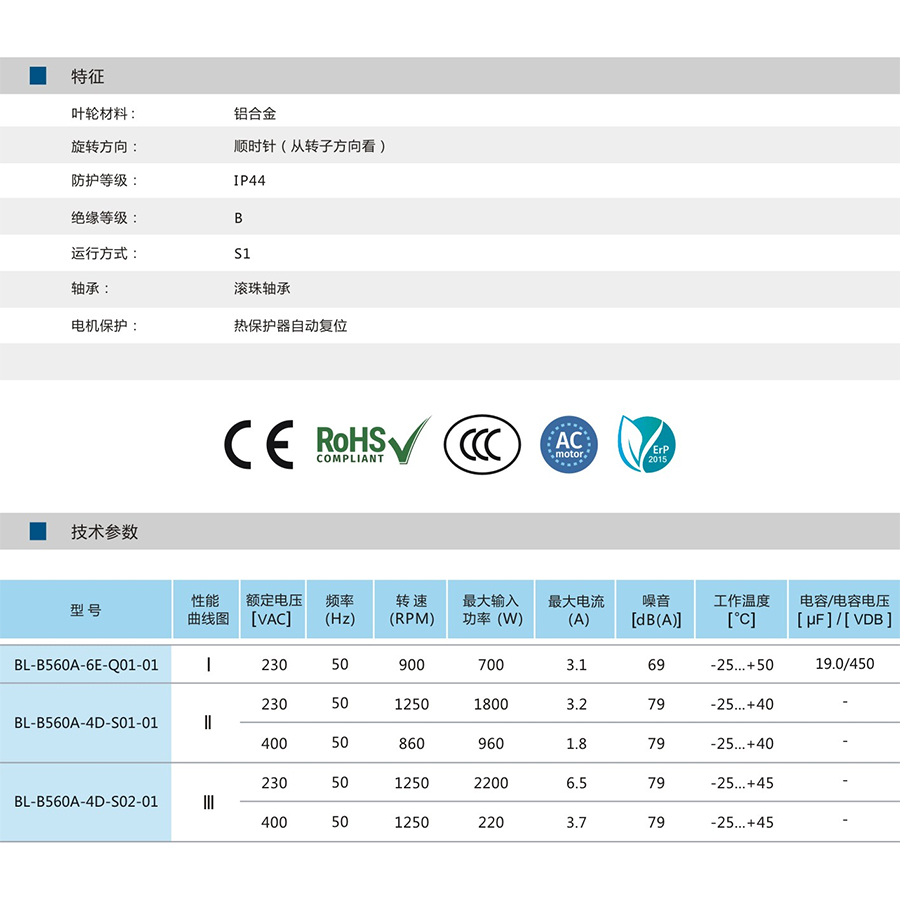Click the 电容/电容电压 column header
The width and height of the screenshot is (900, 924).
(x=845, y=610)
